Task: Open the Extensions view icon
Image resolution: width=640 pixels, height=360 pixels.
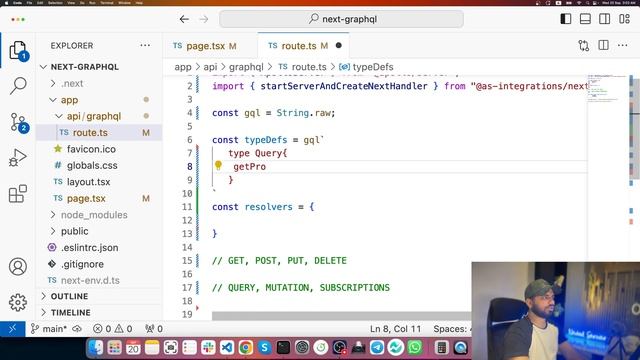Action: (18, 193)
